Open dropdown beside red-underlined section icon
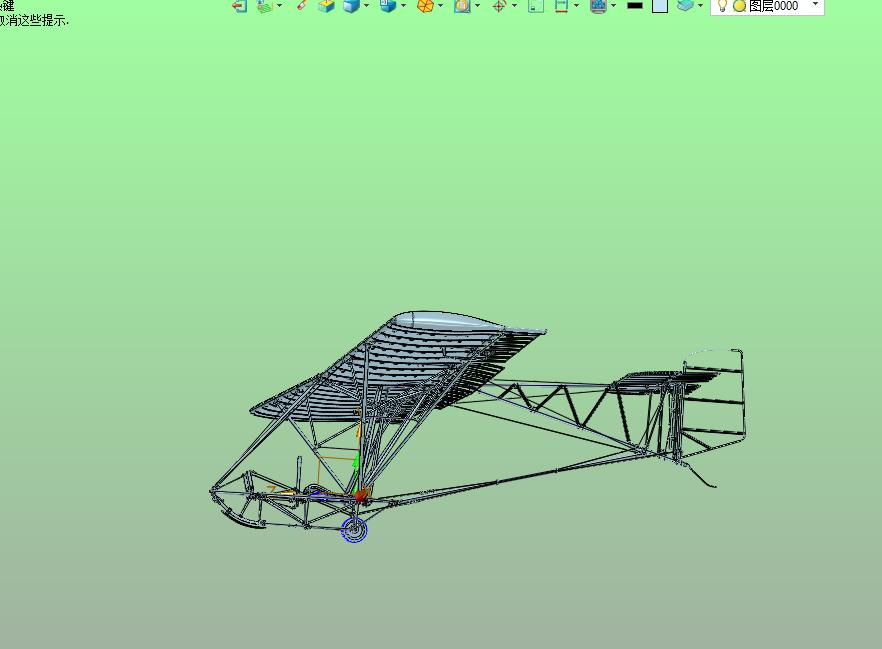Image resolution: width=882 pixels, height=649 pixels. [x=577, y=6]
